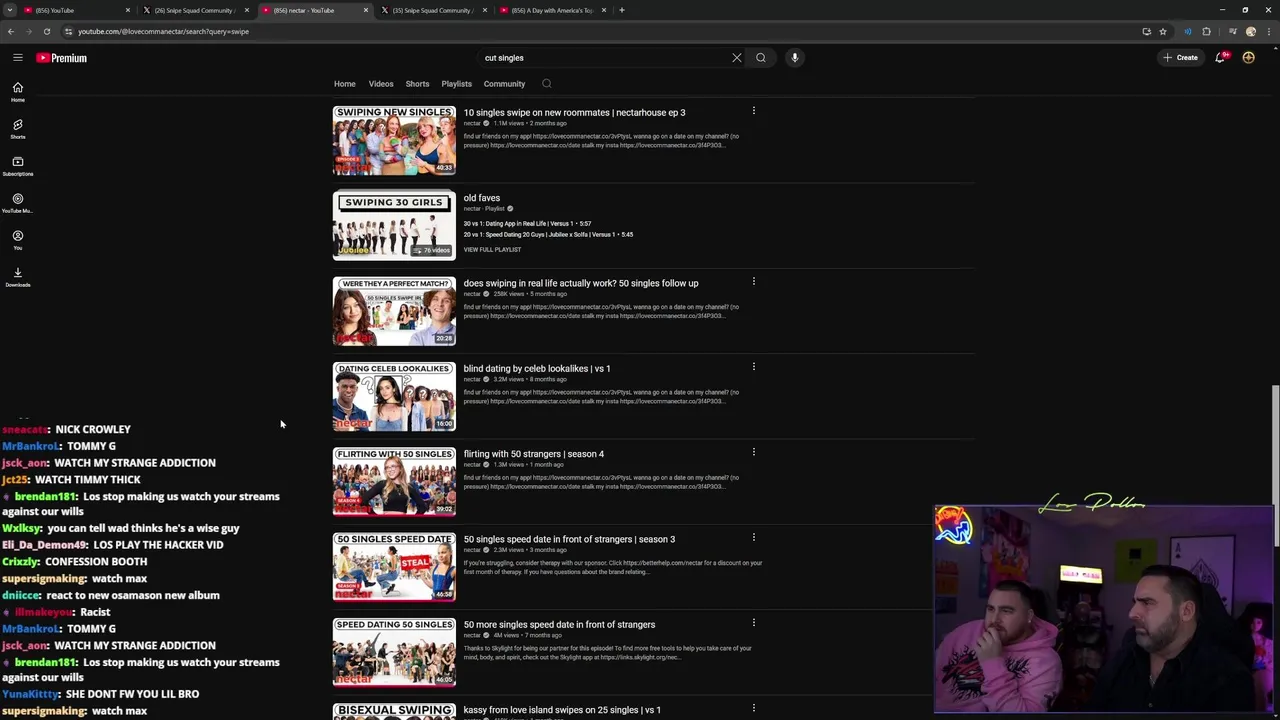Go back in browser history
1280x720 pixels.
click(11, 31)
